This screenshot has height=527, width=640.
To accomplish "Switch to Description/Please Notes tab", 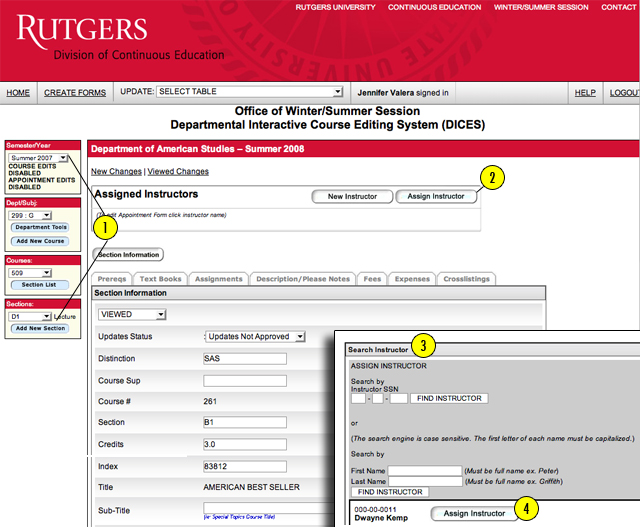I will point(303,279).
